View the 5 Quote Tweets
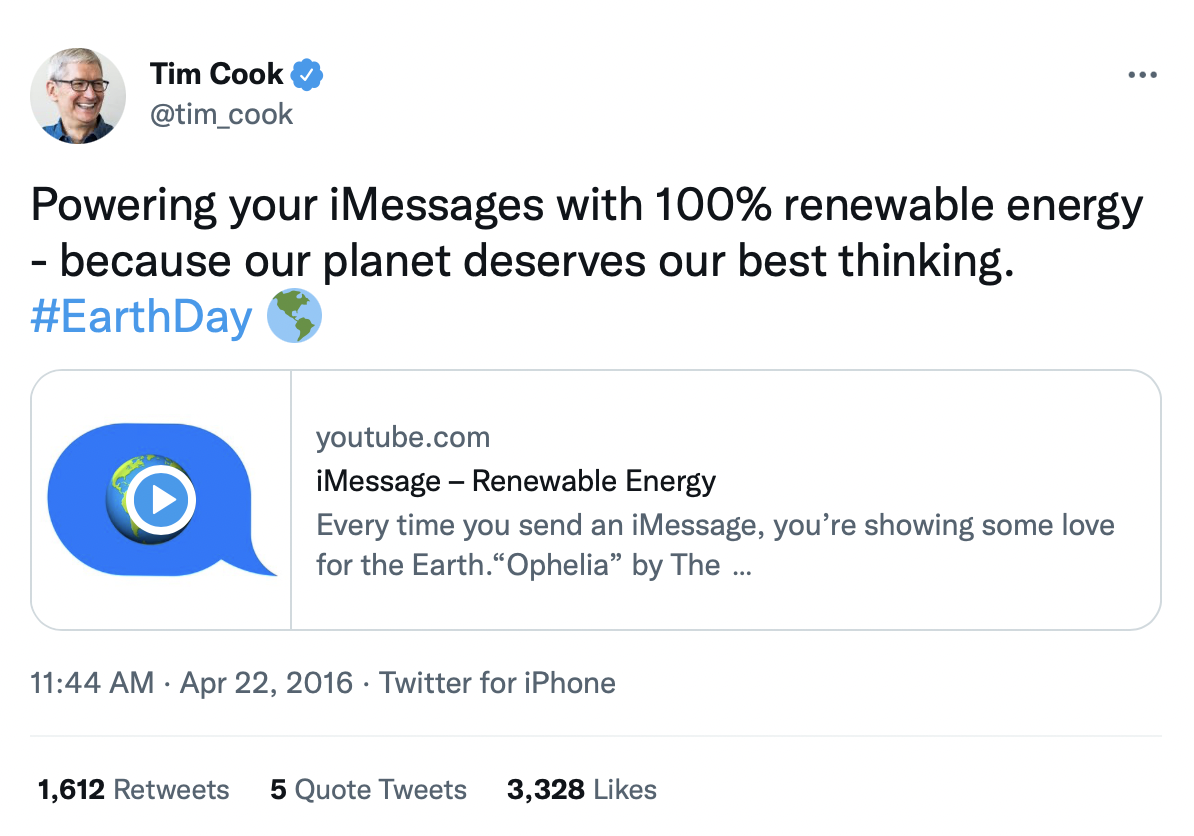This screenshot has height=836, width=1194. (x=368, y=789)
